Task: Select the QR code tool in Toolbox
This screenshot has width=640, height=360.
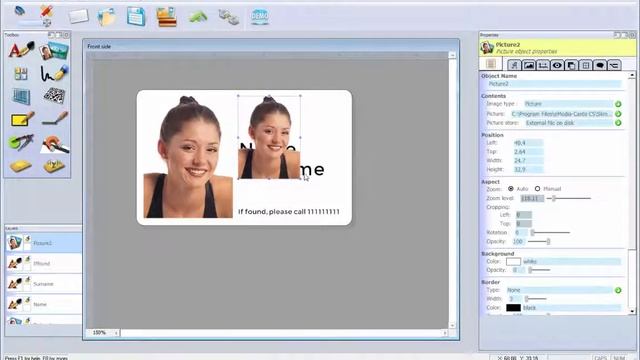Action: tap(54, 96)
